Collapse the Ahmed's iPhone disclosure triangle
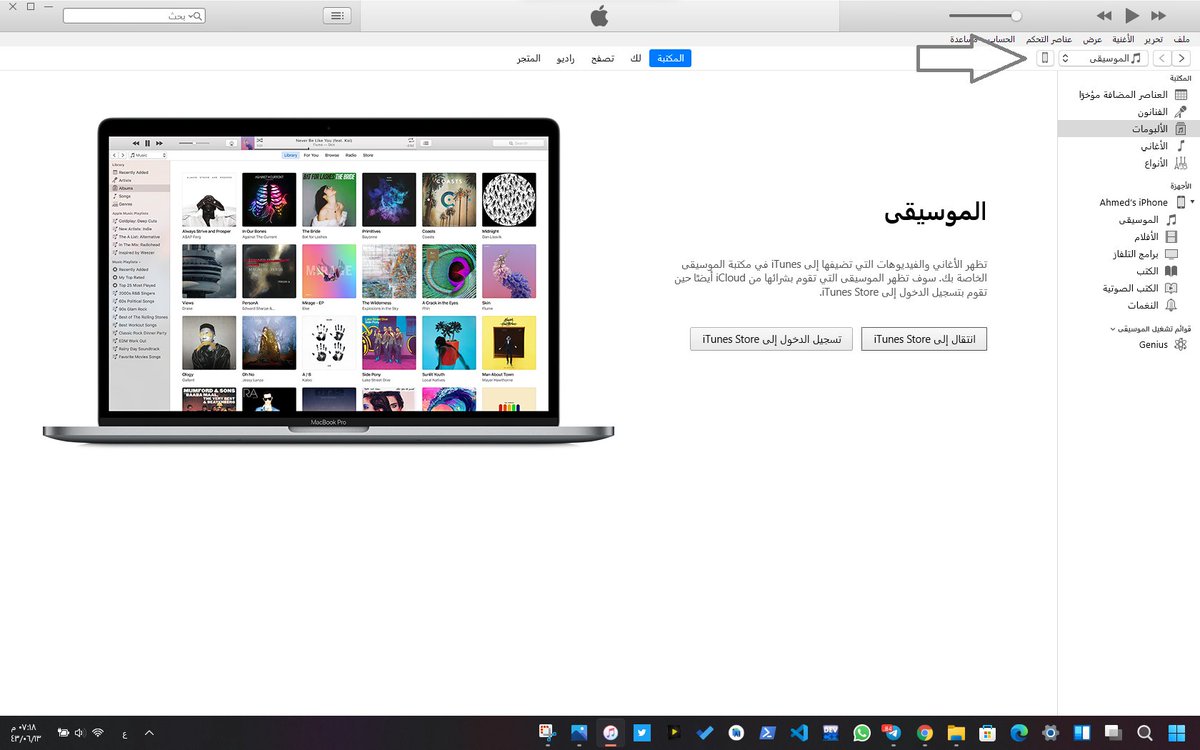Image resolution: width=1200 pixels, height=750 pixels. click(x=1192, y=202)
